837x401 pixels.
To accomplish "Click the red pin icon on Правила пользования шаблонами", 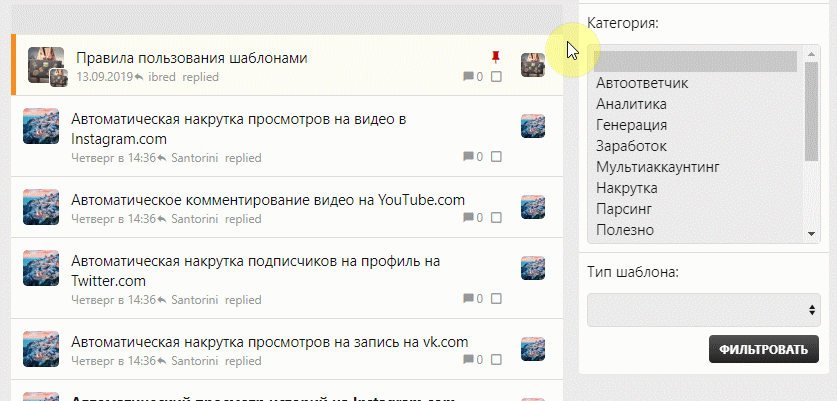I will click(496, 56).
